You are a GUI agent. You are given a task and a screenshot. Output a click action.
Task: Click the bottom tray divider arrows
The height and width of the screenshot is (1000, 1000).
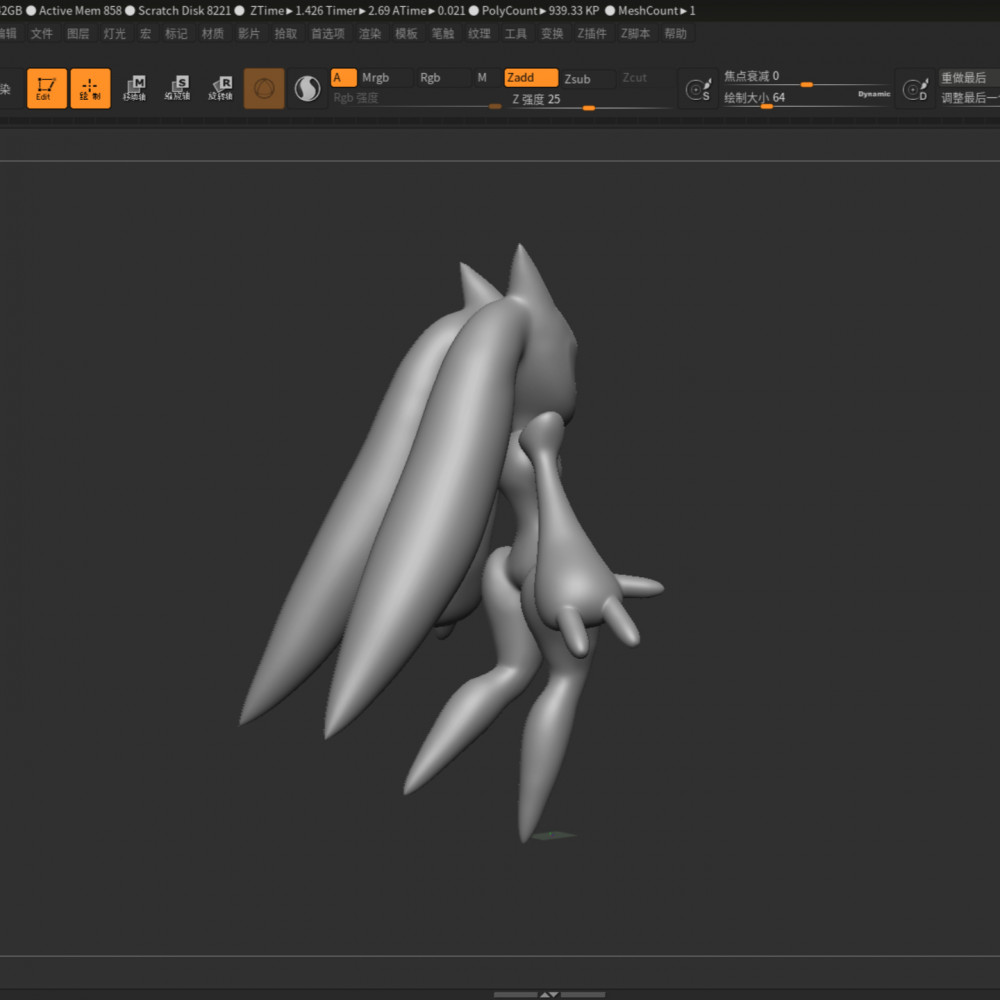tap(549, 994)
